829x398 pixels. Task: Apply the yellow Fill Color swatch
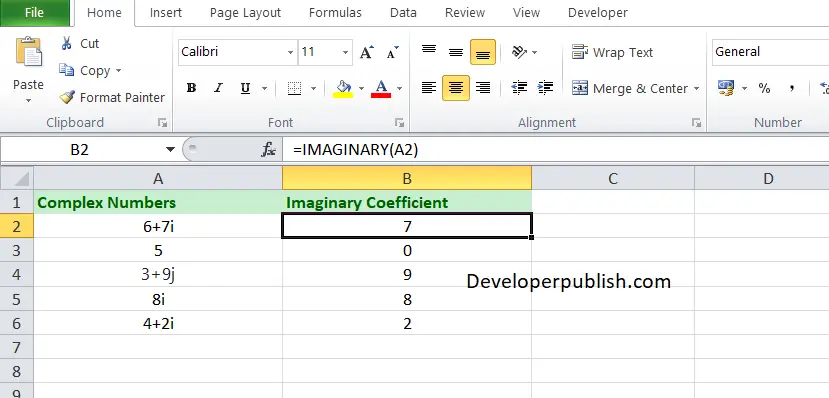tap(344, 88)
